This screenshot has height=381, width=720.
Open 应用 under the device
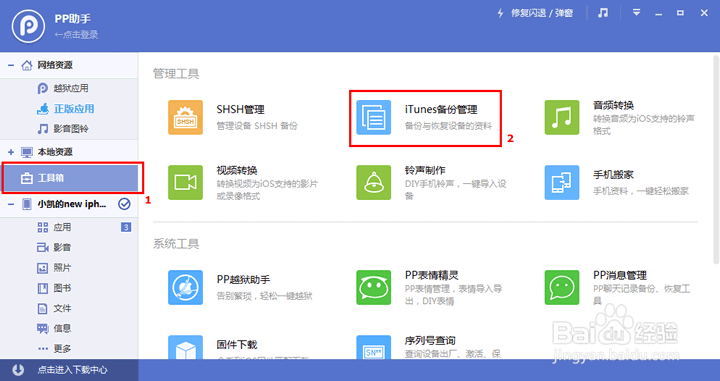(x=62, y=227)
